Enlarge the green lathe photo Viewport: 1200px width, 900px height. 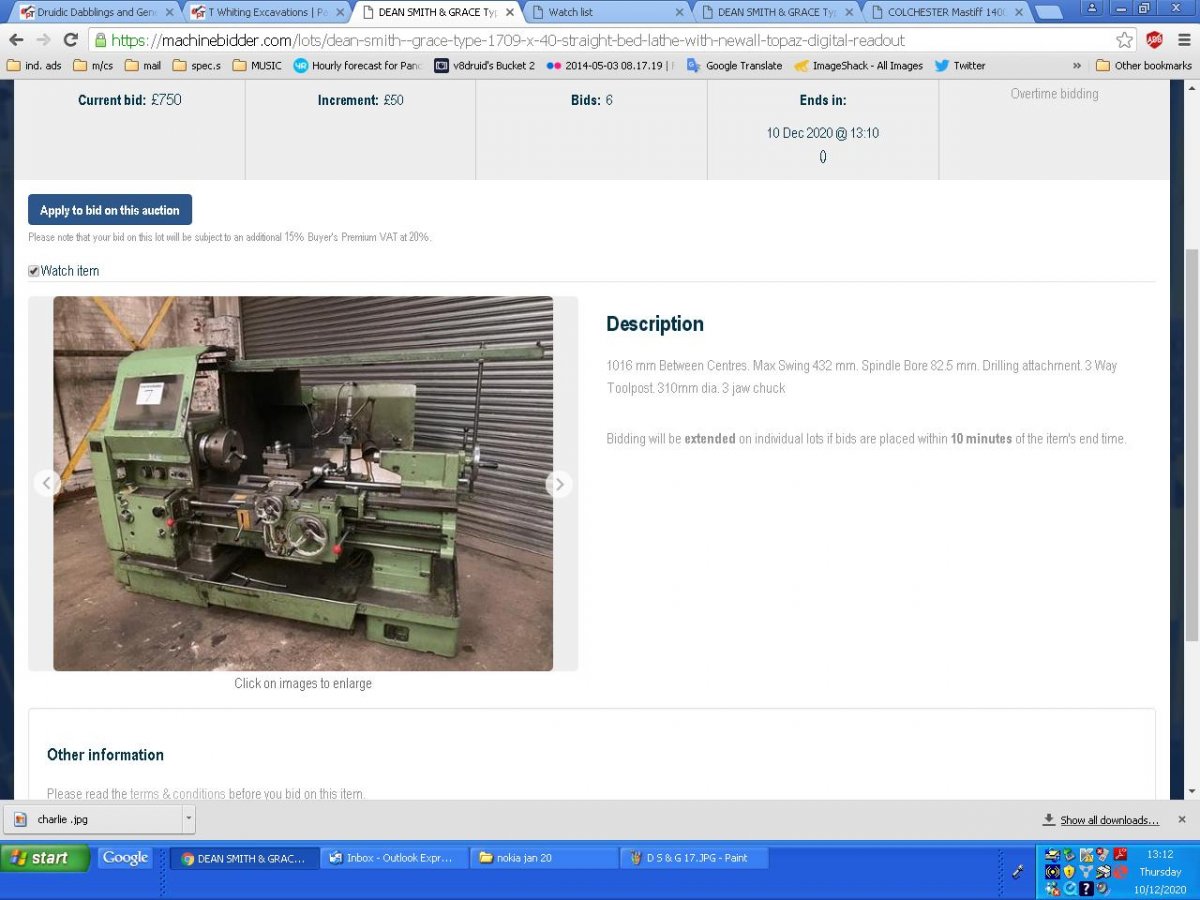(x=303, y=483)
